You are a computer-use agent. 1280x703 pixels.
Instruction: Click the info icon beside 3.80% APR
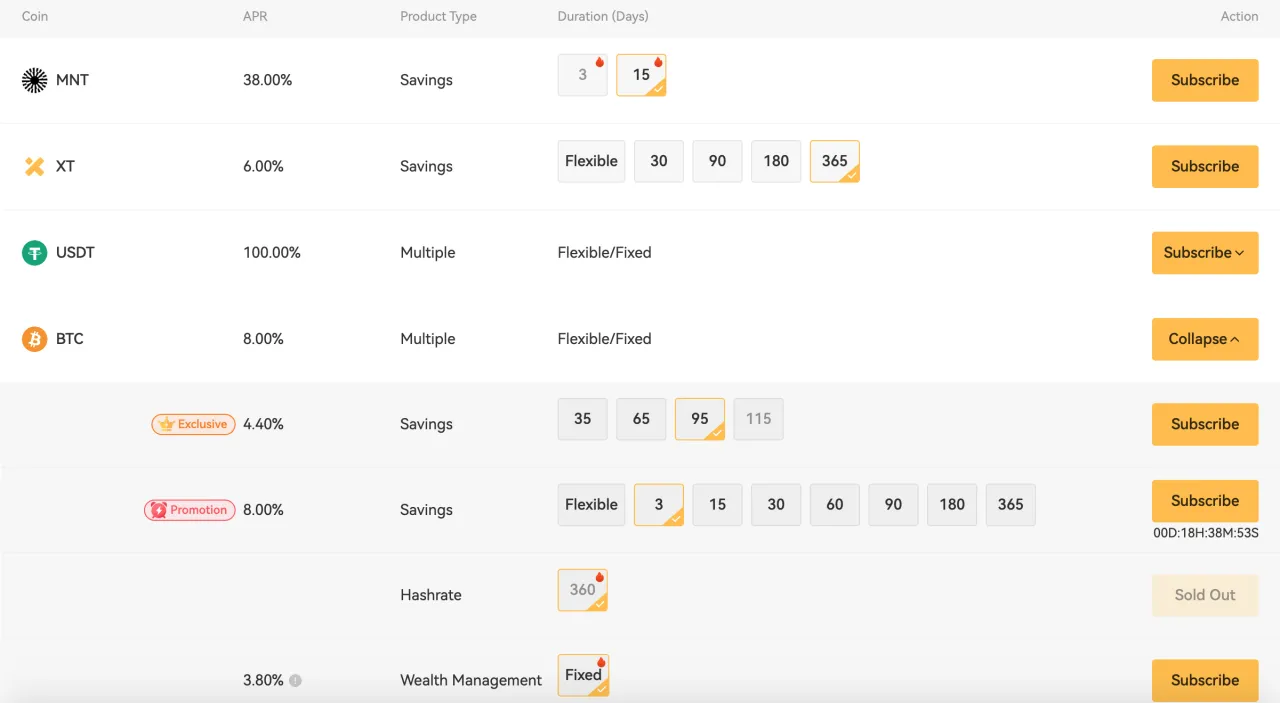(295, 680)
